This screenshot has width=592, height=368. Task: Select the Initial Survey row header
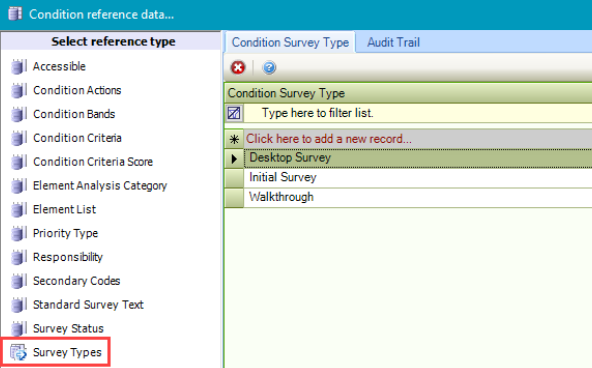click(234, 178)
